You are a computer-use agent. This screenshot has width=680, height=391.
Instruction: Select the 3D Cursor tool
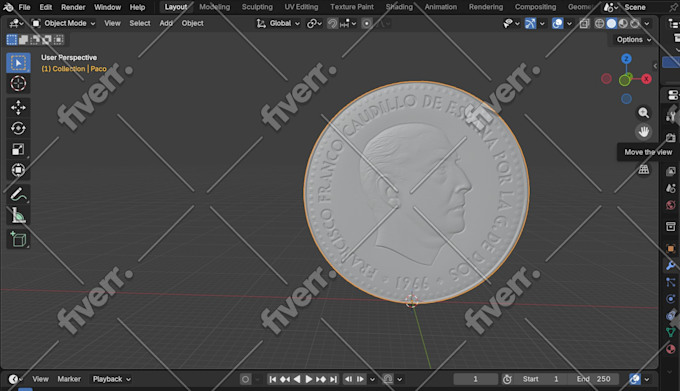(18, 83)
